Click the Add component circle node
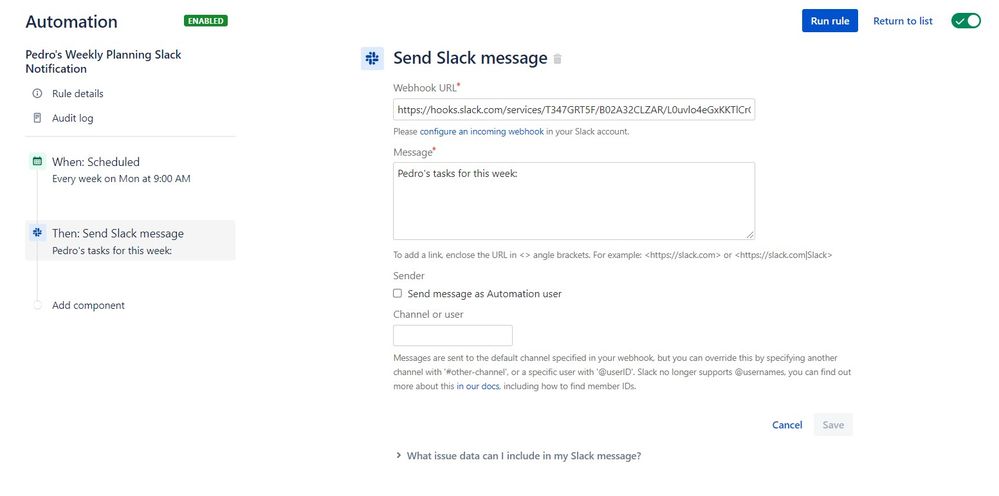 [37, 305]
